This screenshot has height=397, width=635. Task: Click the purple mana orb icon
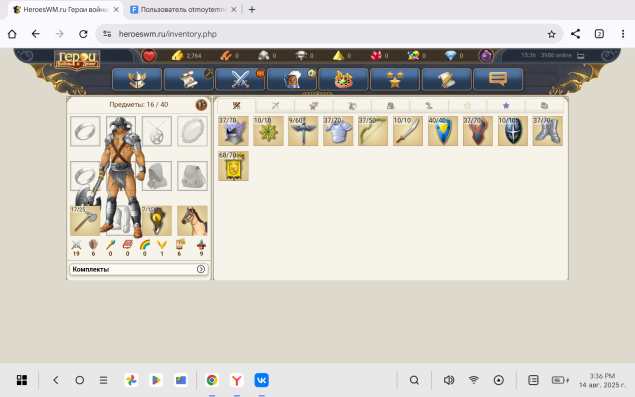(486, 55)
